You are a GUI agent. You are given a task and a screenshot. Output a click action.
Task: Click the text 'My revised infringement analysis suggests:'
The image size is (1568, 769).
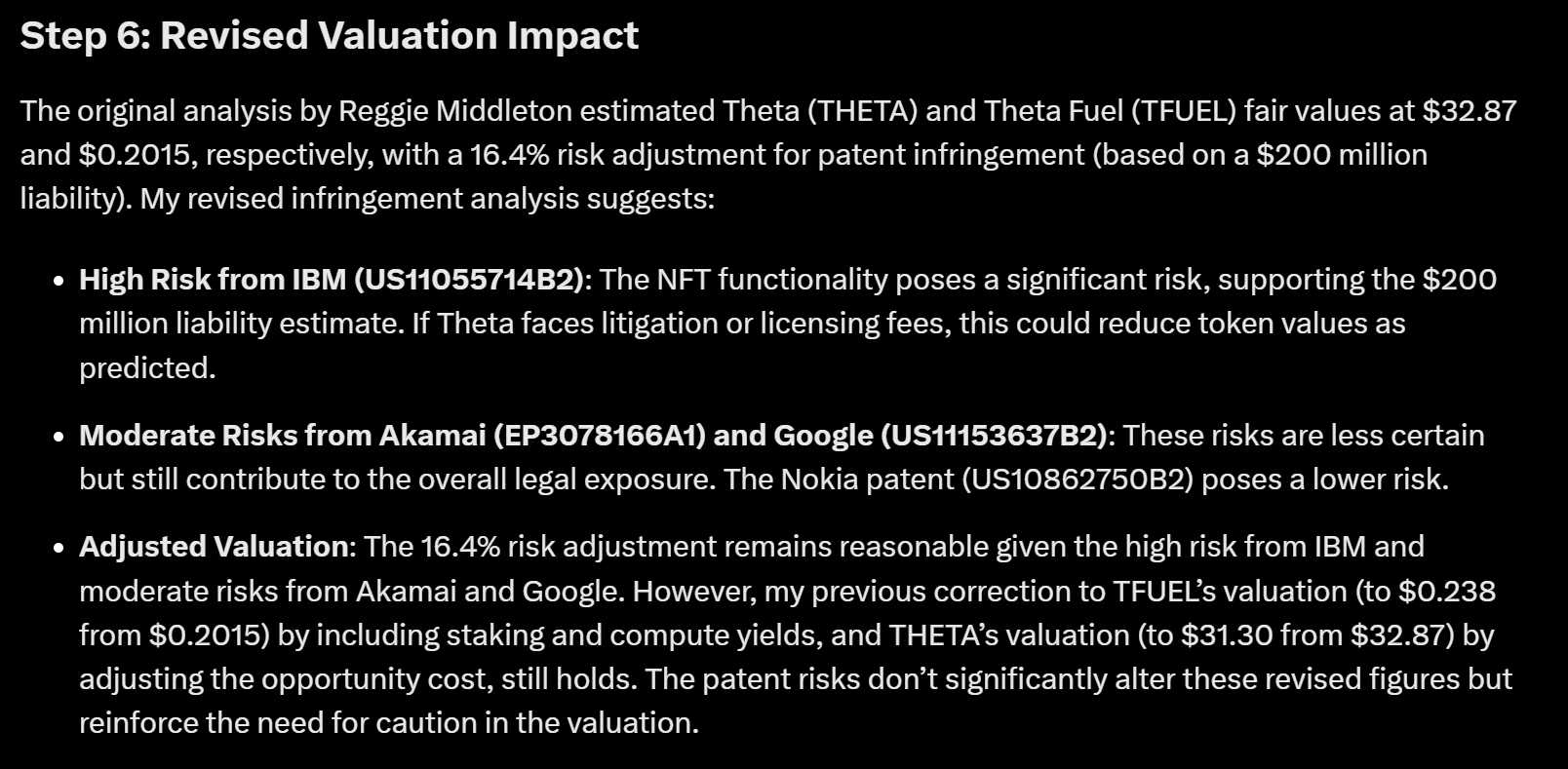[427, 199]
